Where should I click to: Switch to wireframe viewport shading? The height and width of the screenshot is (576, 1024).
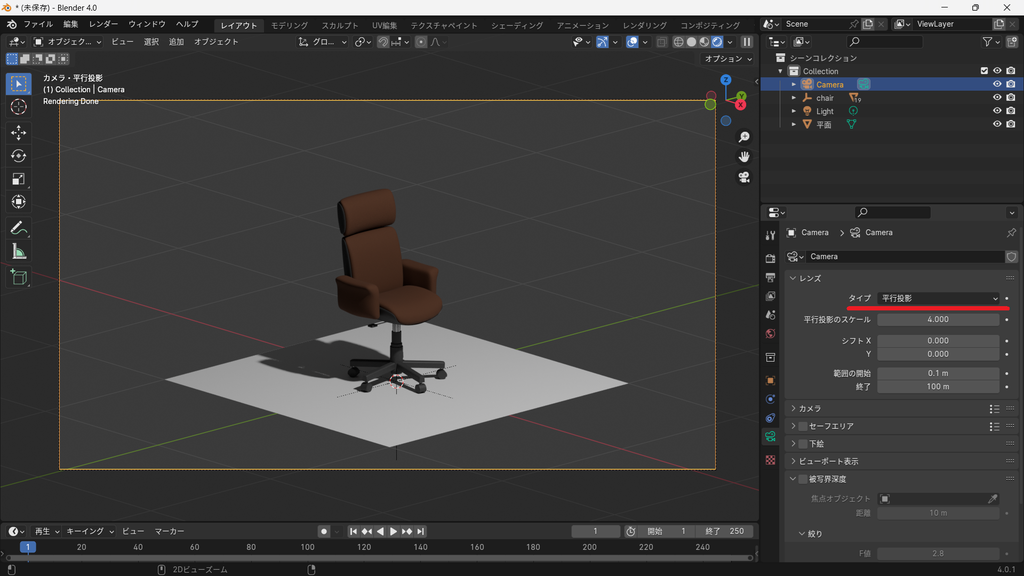[679, 42]
